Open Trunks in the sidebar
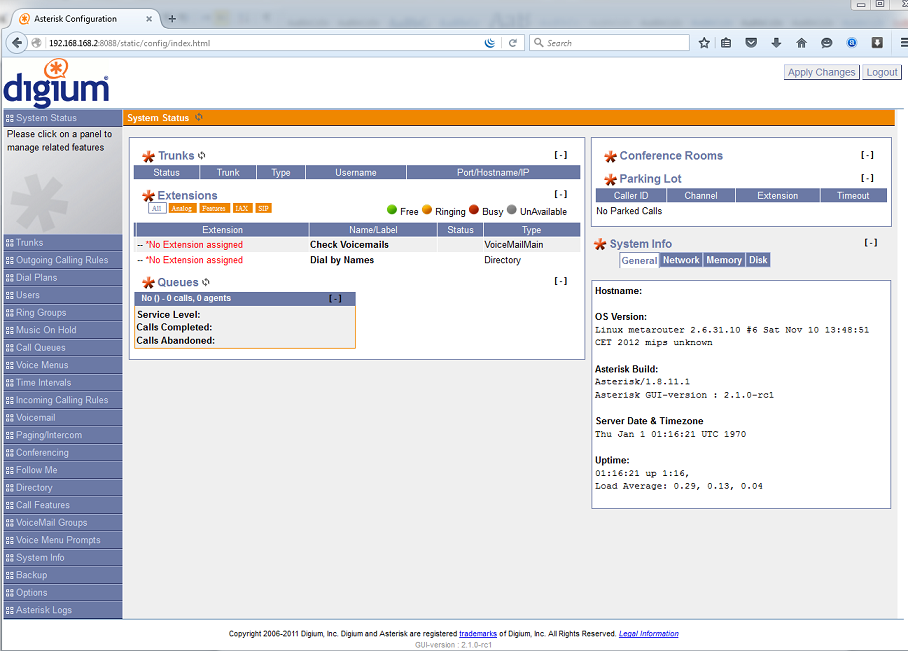908x651 pixels. pyautogui.click(x=63, y=243)
